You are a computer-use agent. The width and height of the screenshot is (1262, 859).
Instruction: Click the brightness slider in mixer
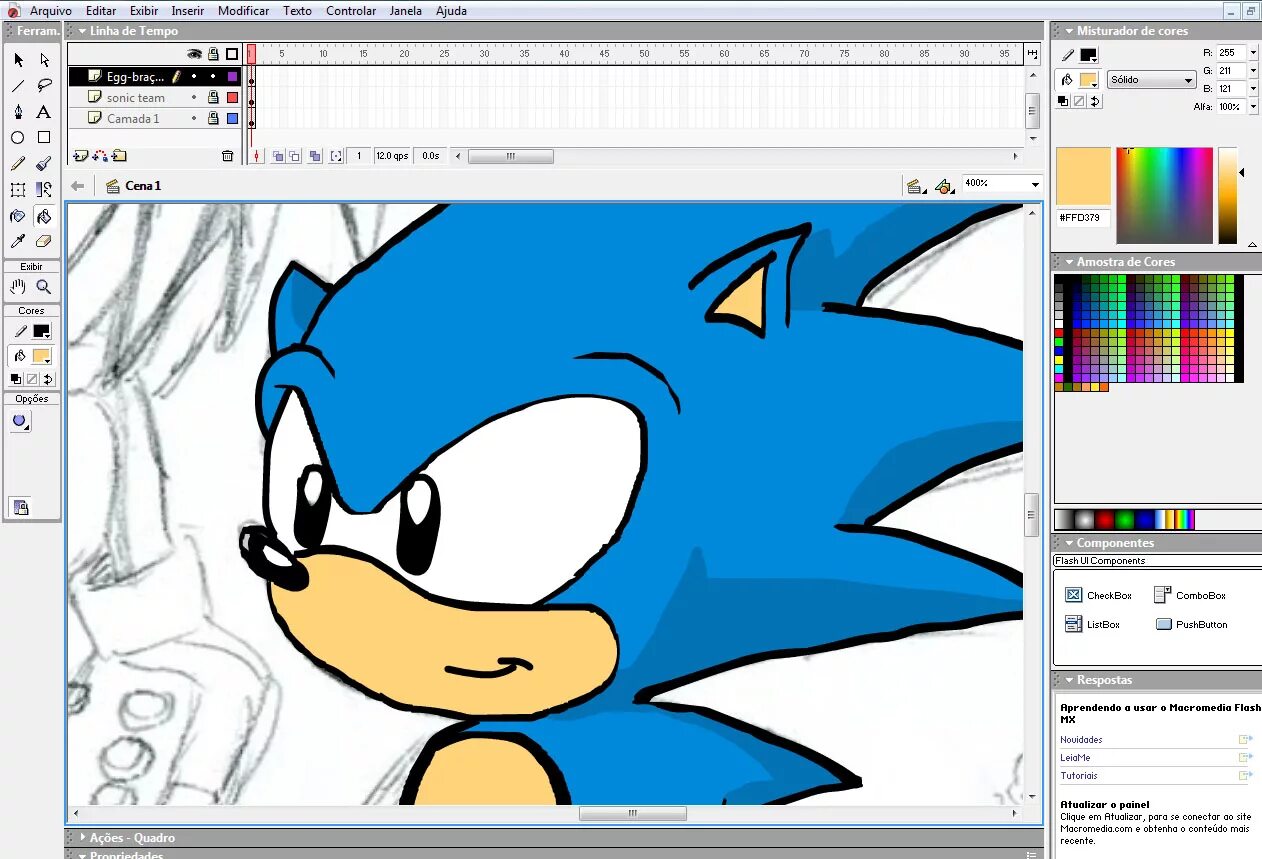click(x=1227, y=195)
